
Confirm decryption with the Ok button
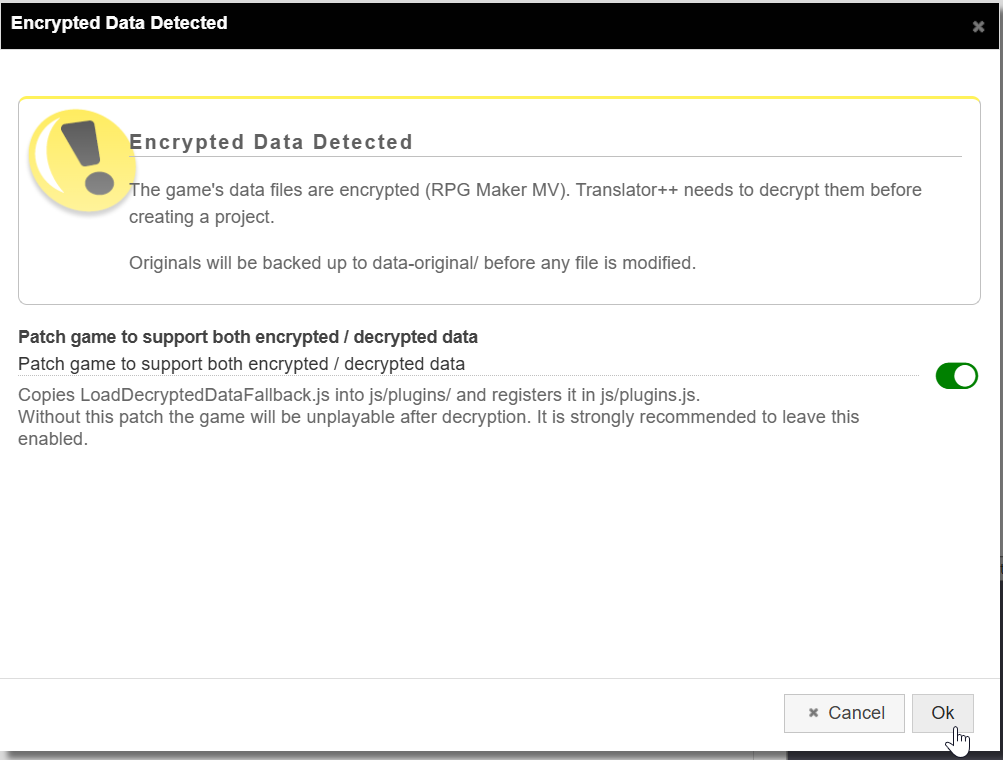[942, 713]
